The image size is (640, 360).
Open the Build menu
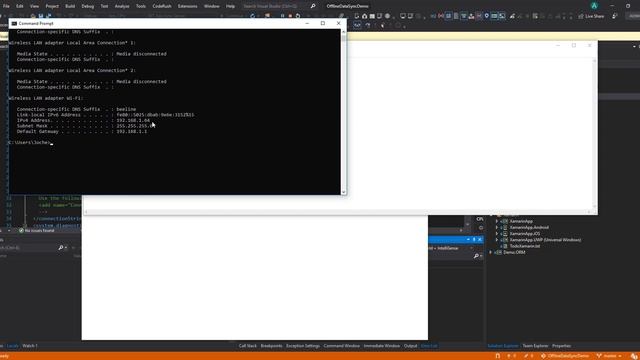[x=70, y=6]
